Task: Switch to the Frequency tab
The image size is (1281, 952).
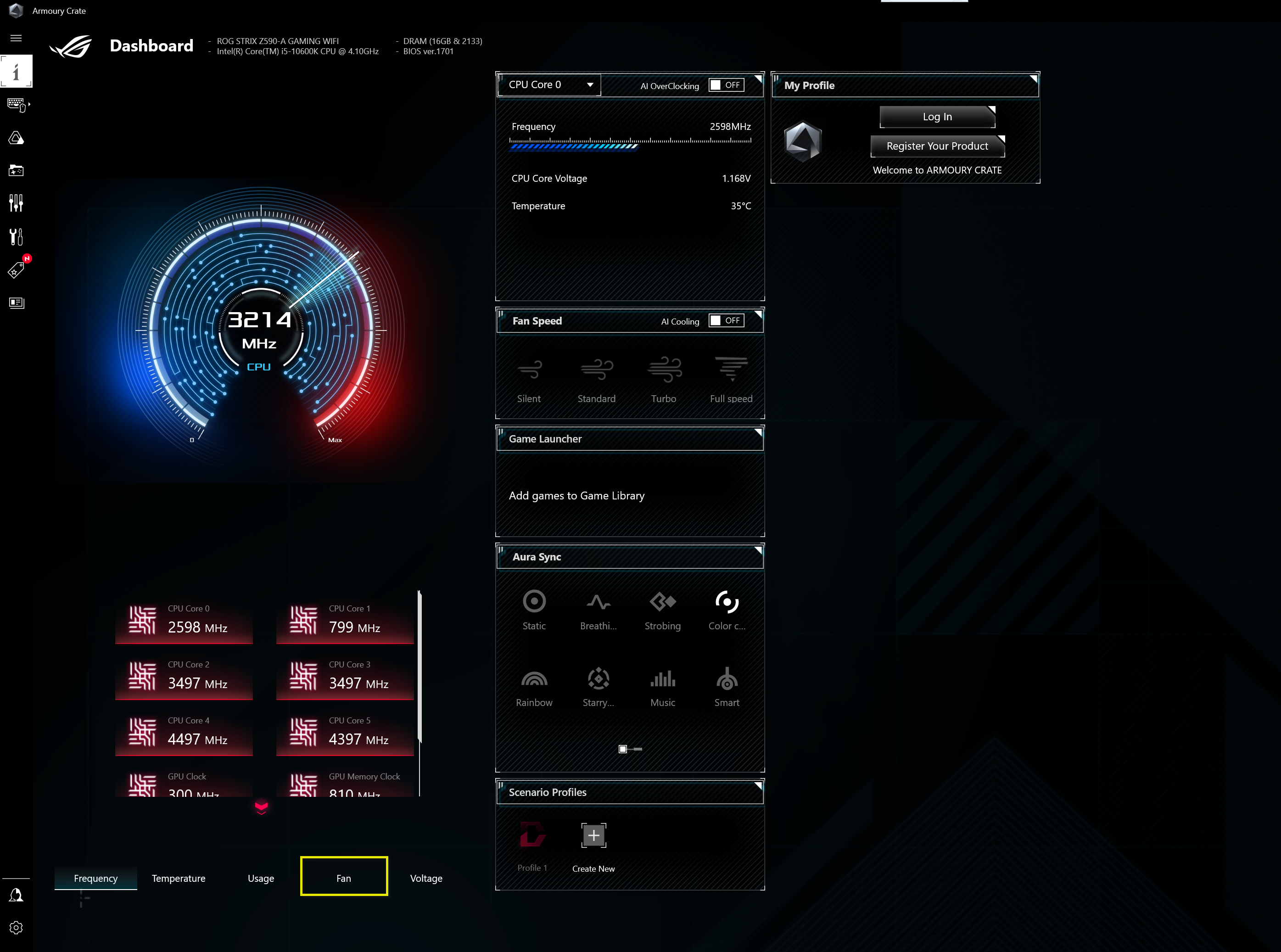Action: [95, 878]
